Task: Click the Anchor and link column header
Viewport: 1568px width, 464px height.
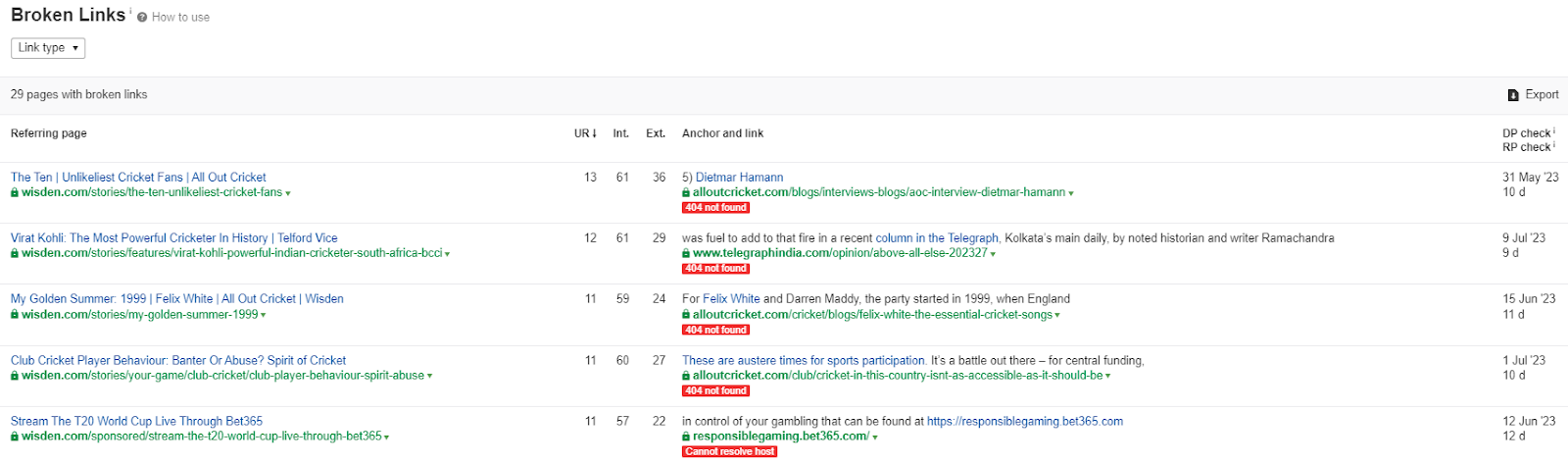Action: pos(722,133)
